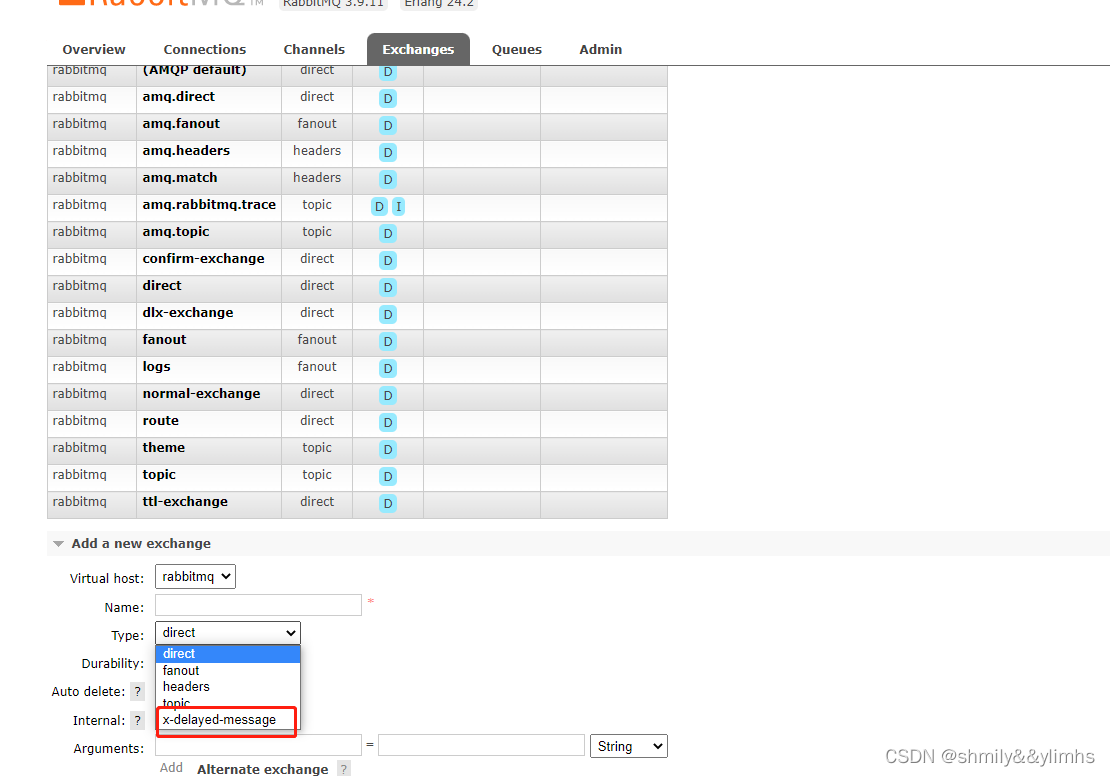The height and width of the screenshot is (776, 1110).
Task: Click the I internal badge for amq.rabbitmq.trace
Action: (399, 206)
